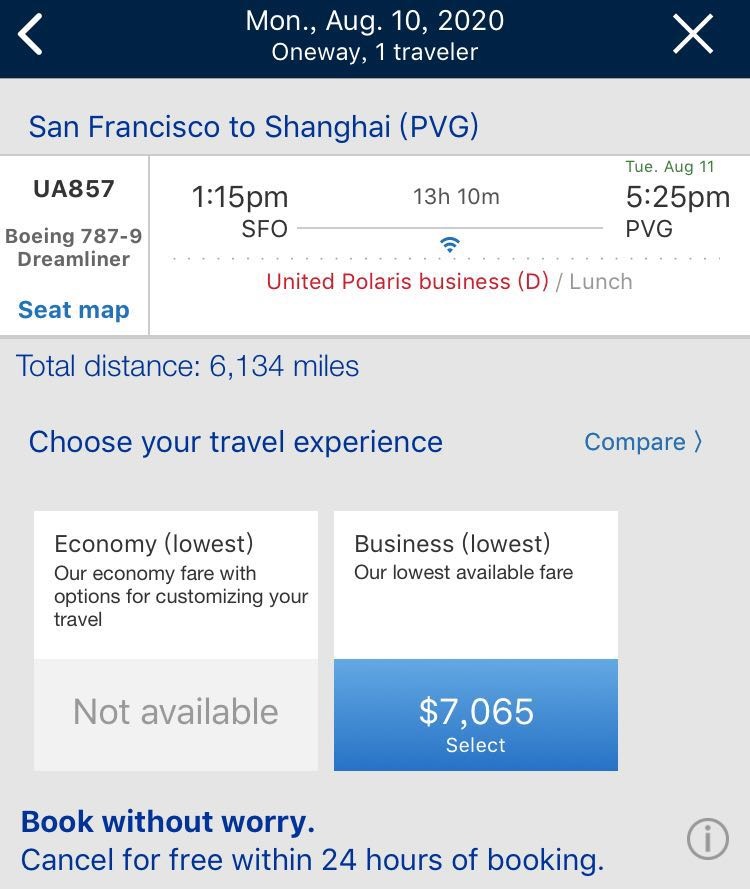The height and width of the screenshot is (889, 750).
Task: Open the info icon beside Book without worry
Action: pyautogui.click(x=708, y=840)
